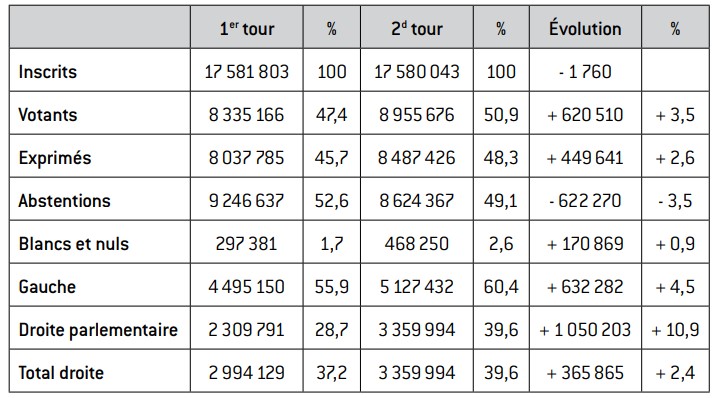Select the 'Total droite' row label
Screen dimensions: 716x398
click(61, 373)
